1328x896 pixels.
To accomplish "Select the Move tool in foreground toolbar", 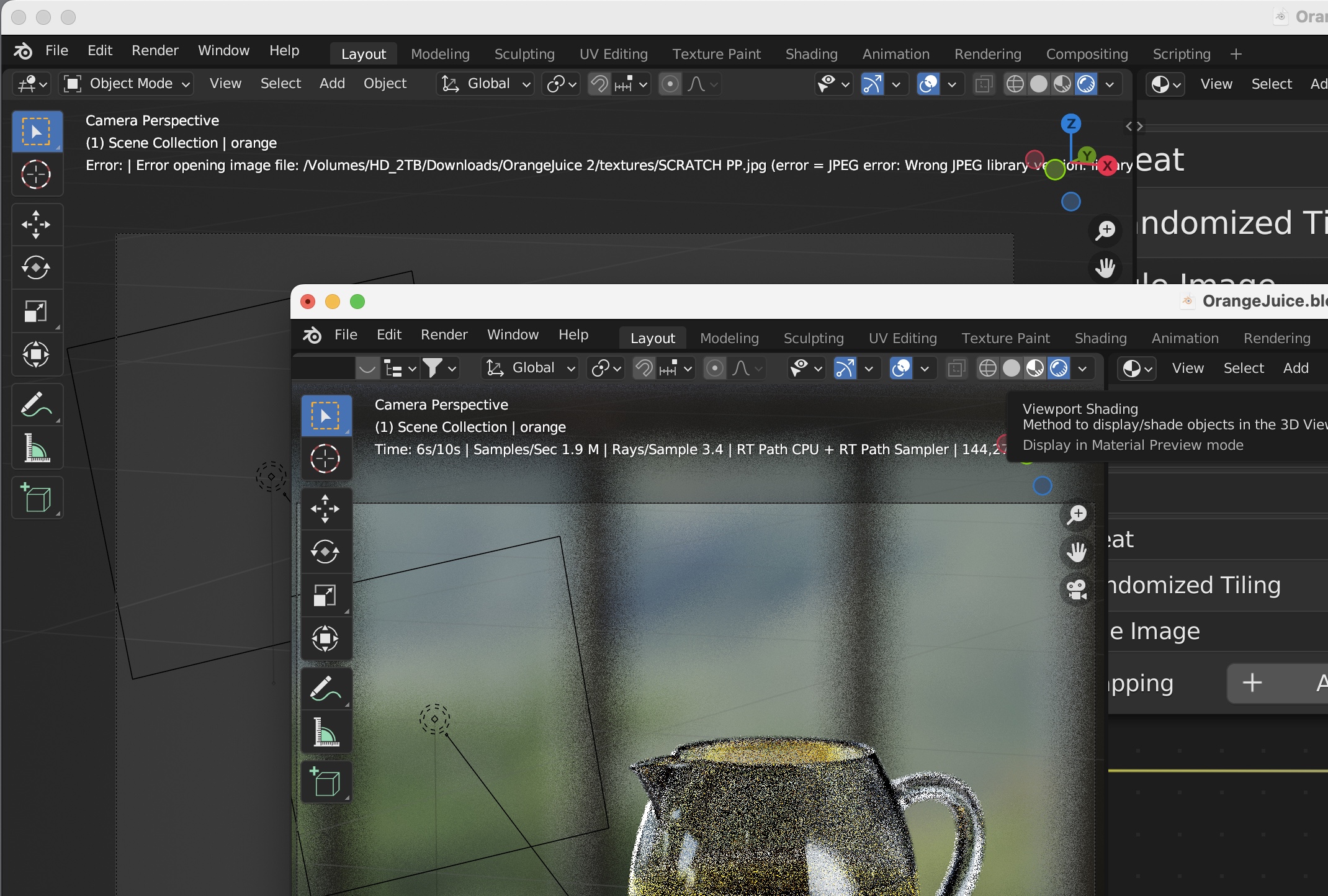I will 325,509.
